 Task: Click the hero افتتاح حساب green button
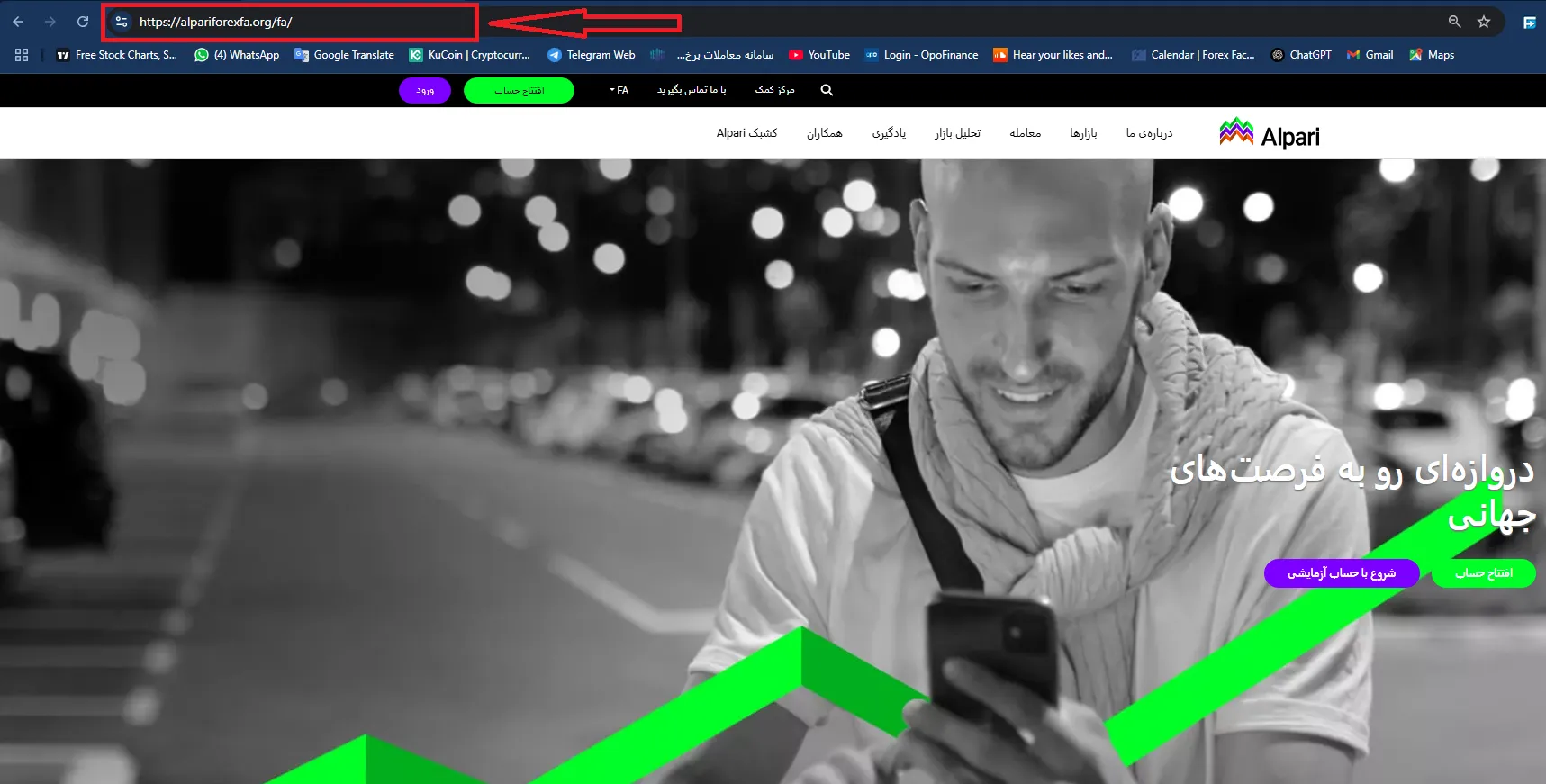click(1484, 573)
